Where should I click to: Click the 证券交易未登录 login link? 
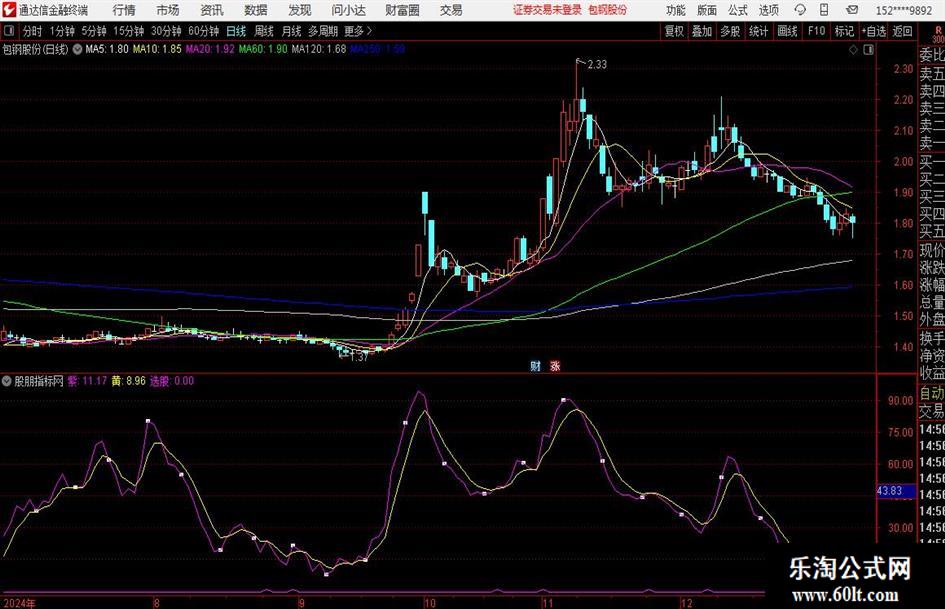(x=547, y=10)
